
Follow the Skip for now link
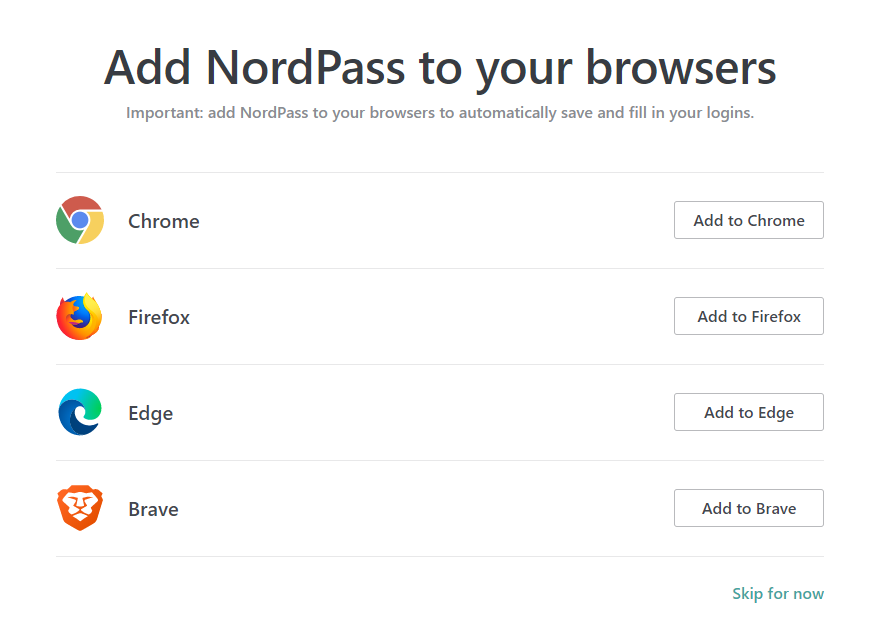point(778,593)
